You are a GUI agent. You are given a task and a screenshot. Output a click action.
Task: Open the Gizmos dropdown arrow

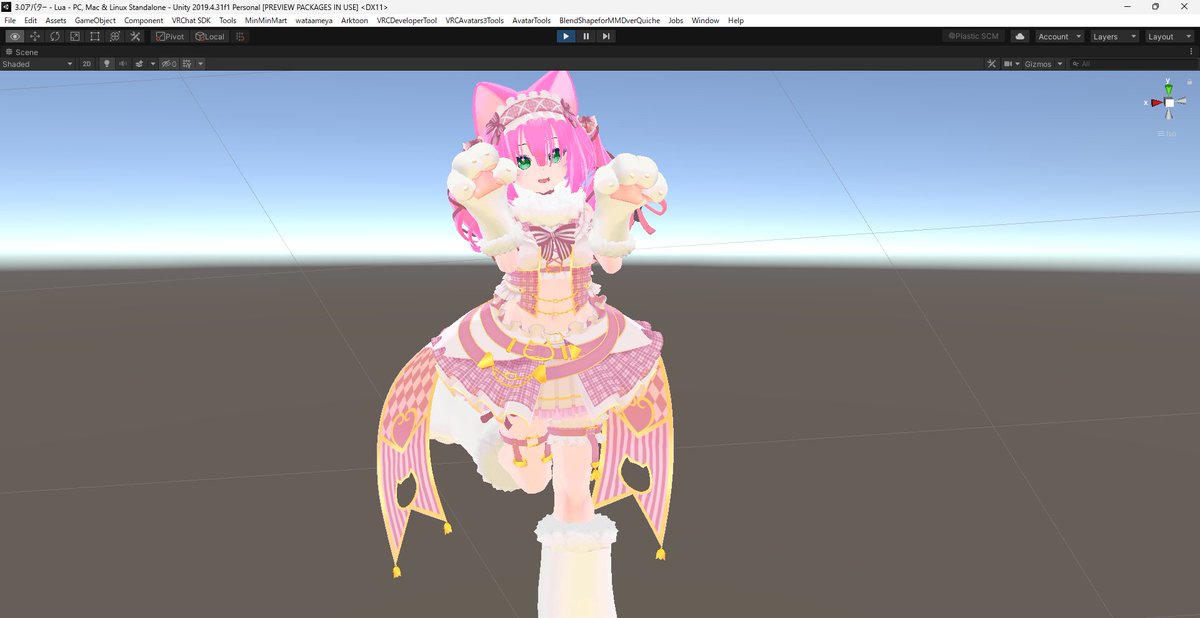click(x=1060, y=64)
